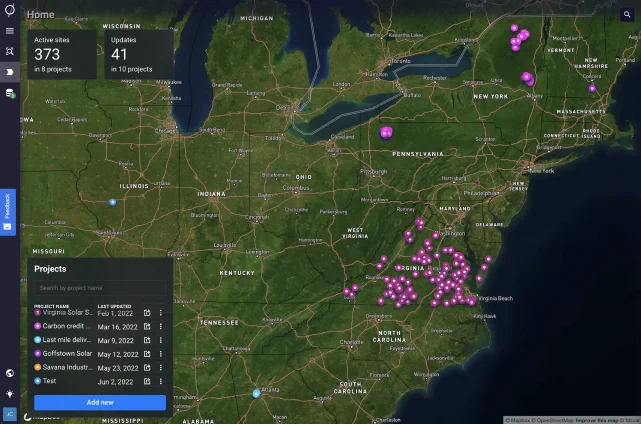The width and height of the screenshot is (641, 424).
Task: Select the projects tag icon in sidebar
Action: click(x=10, y=72)
